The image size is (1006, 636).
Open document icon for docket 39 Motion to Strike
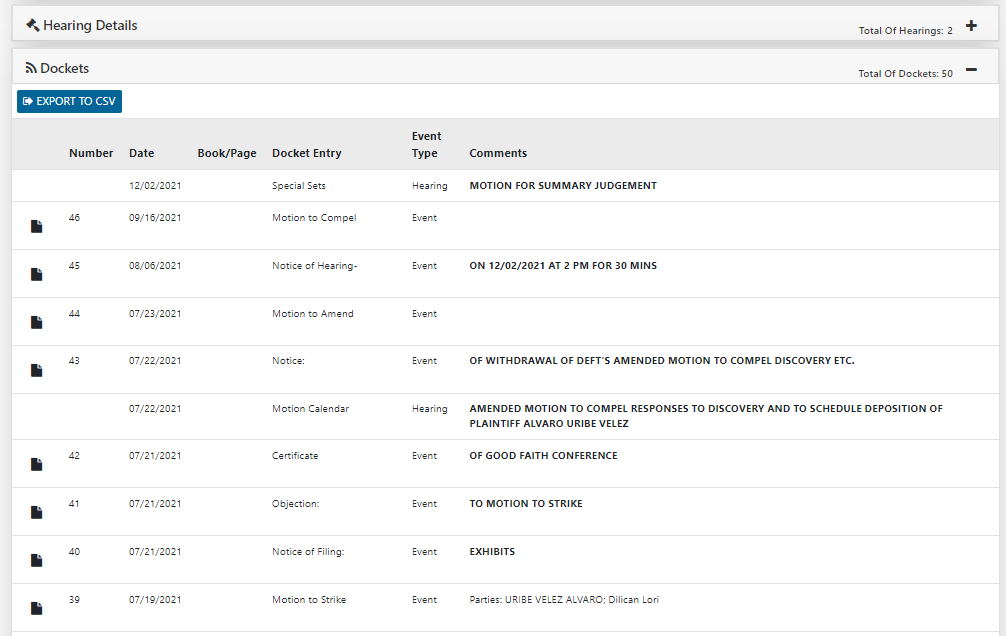point(37,608)
